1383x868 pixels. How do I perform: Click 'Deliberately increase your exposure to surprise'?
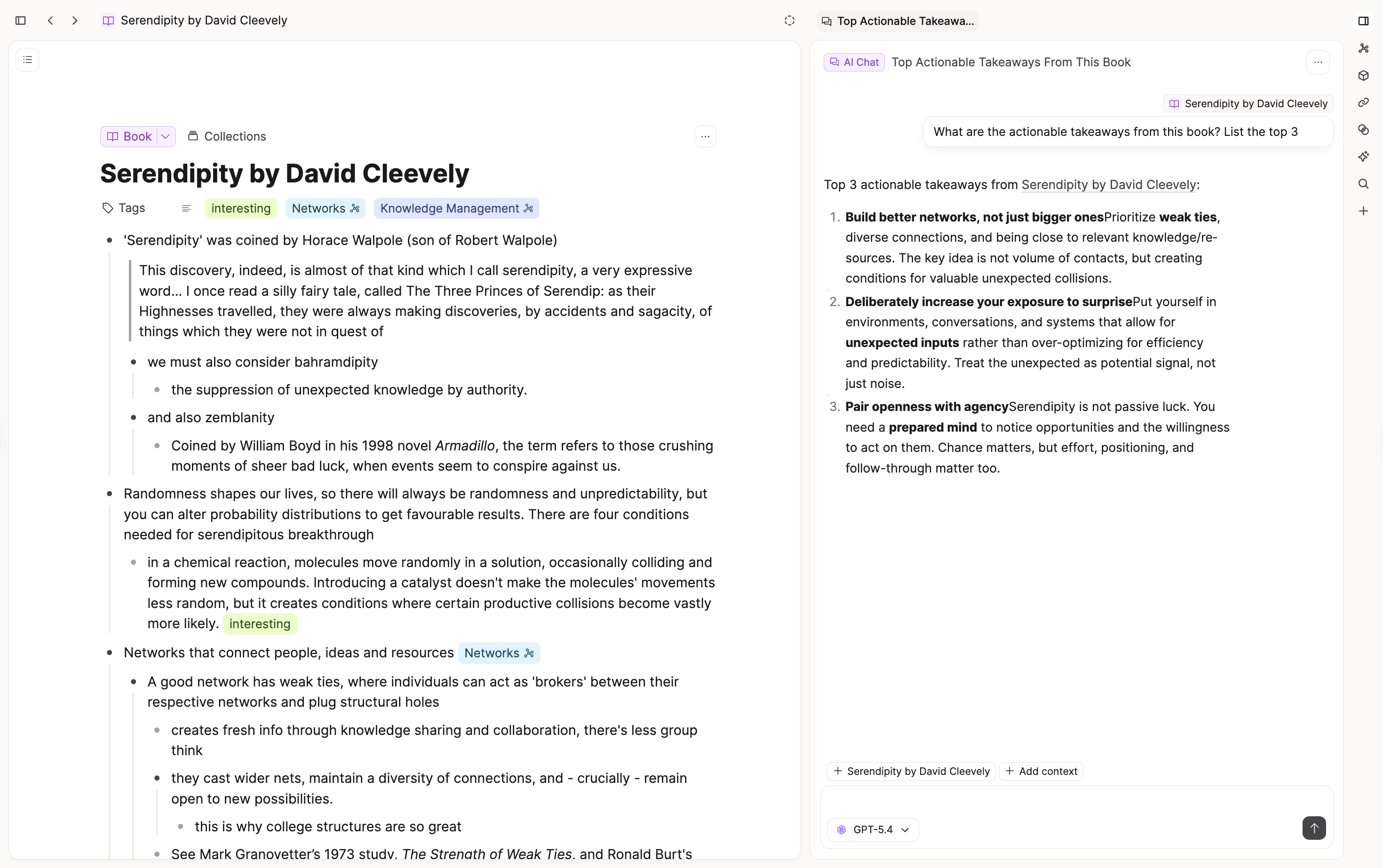(x=988, y=302)
